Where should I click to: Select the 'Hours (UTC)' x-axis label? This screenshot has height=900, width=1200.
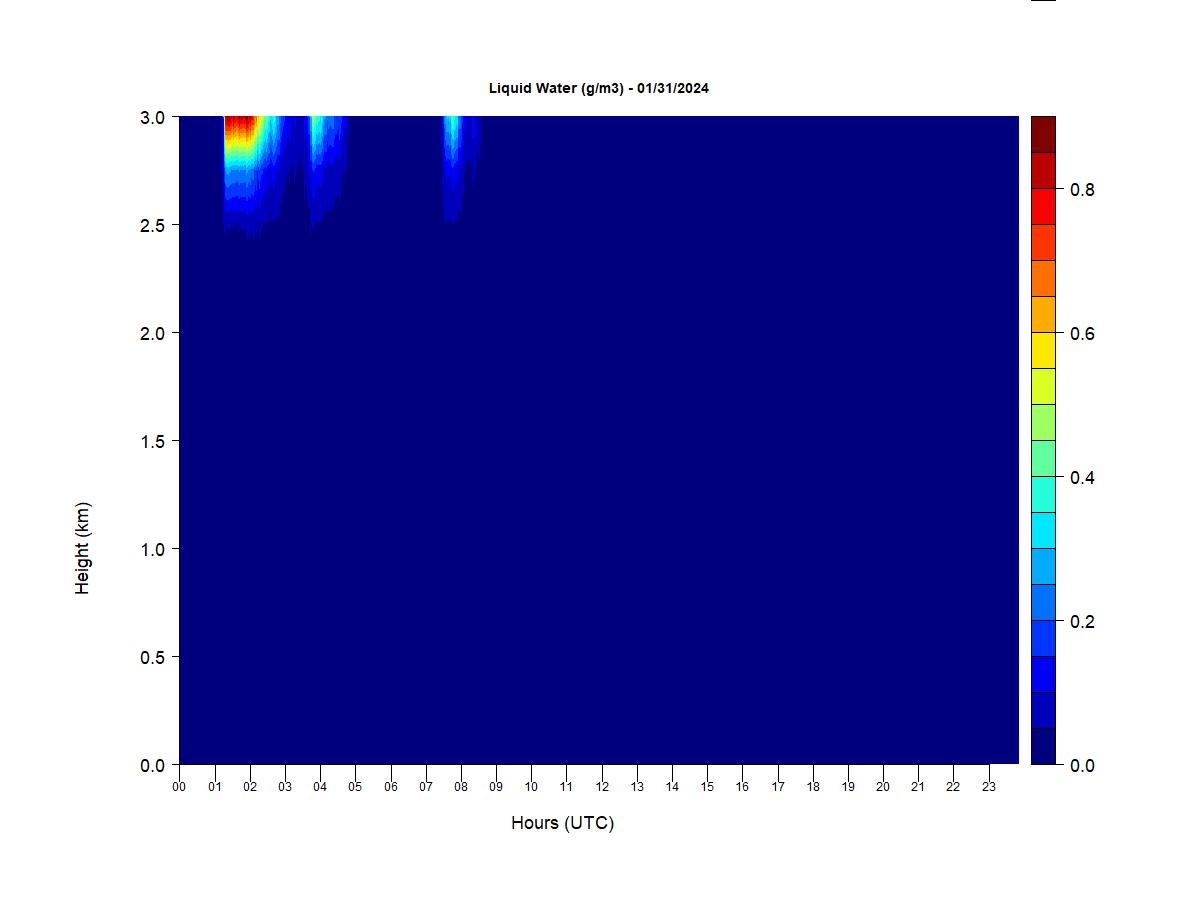pos(562,823)
